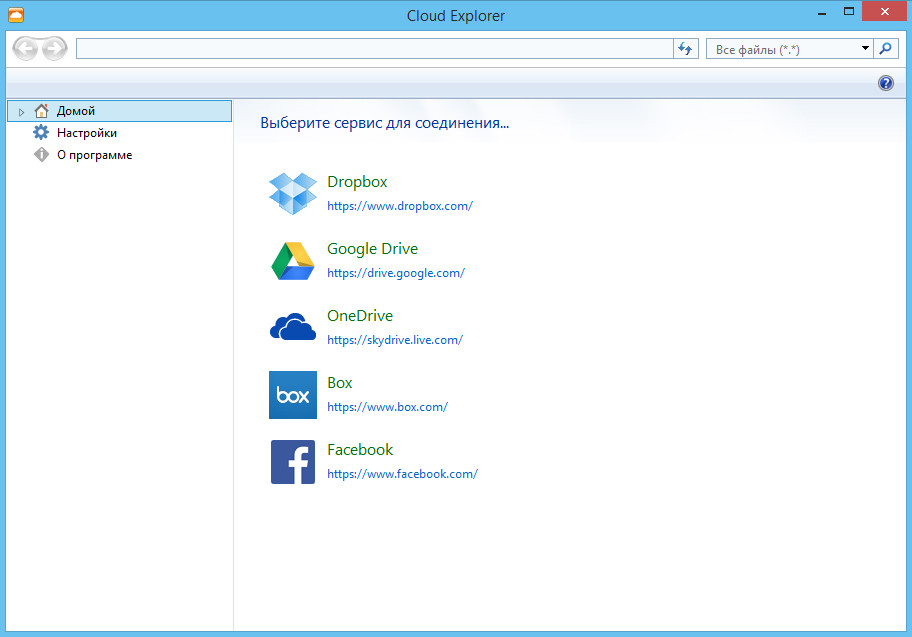This screenshot has width=912, height=637.
Task: Connect to the Dropbox service title
Action: point(357,182)
